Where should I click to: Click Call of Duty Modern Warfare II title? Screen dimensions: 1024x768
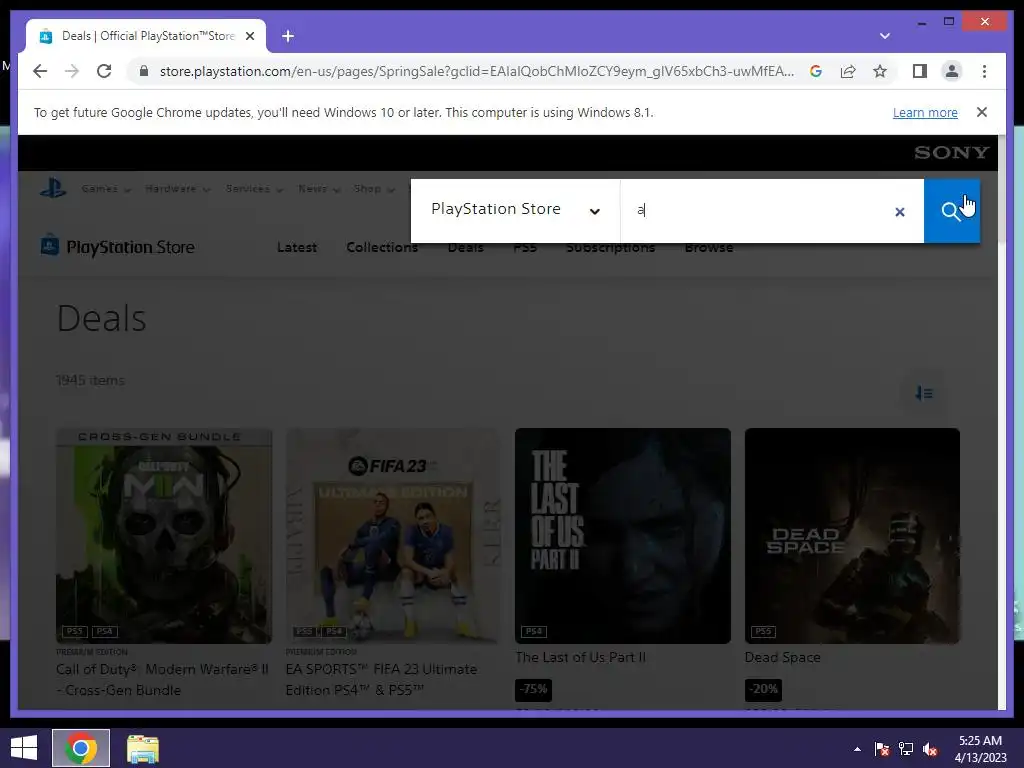point(163,679)
